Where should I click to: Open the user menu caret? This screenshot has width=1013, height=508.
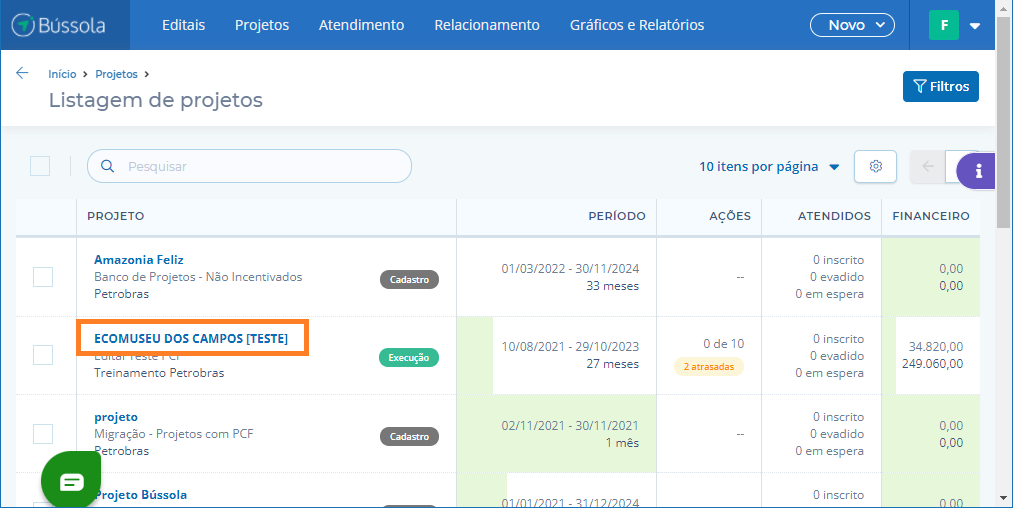(x=975, y=26)
